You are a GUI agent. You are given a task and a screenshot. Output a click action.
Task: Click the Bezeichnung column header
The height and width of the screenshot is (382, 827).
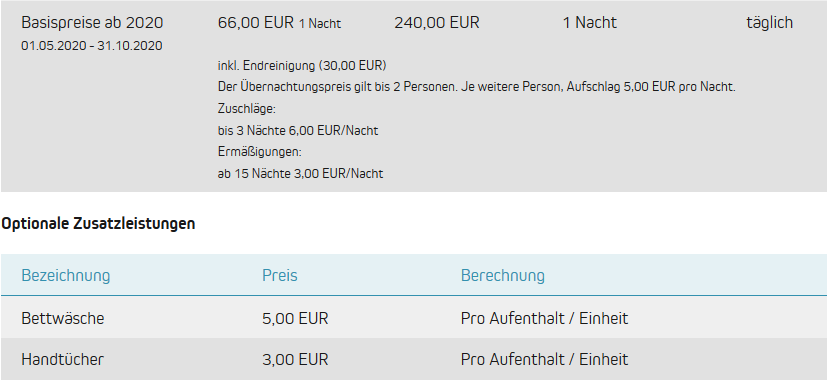click(x=65, y=275)
